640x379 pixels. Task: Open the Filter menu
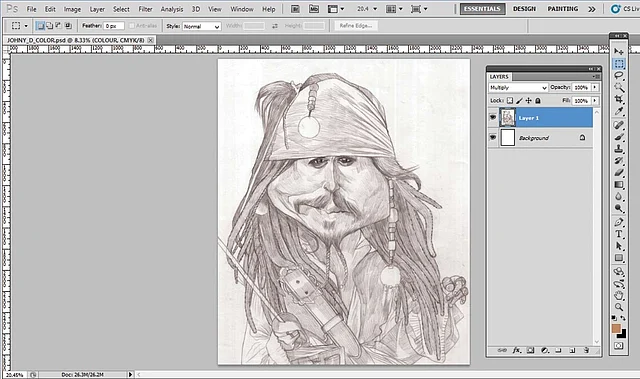(145, 9)
